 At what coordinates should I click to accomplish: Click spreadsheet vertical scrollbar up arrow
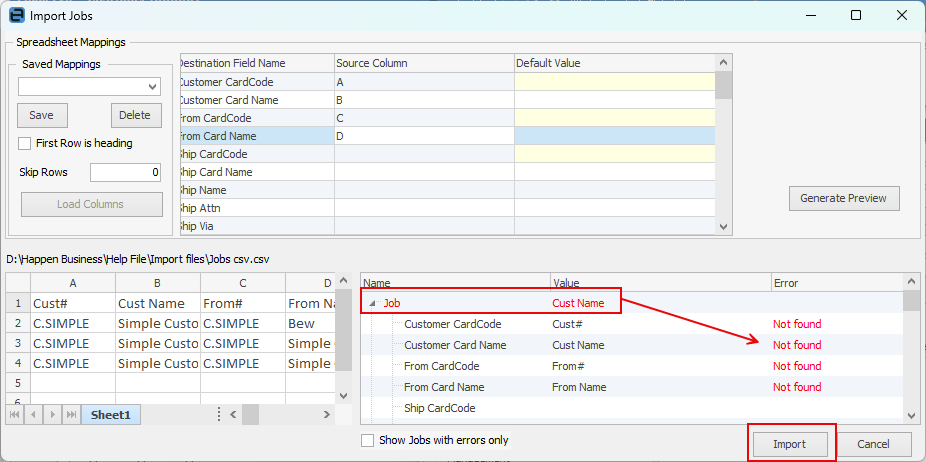point(343,281)
